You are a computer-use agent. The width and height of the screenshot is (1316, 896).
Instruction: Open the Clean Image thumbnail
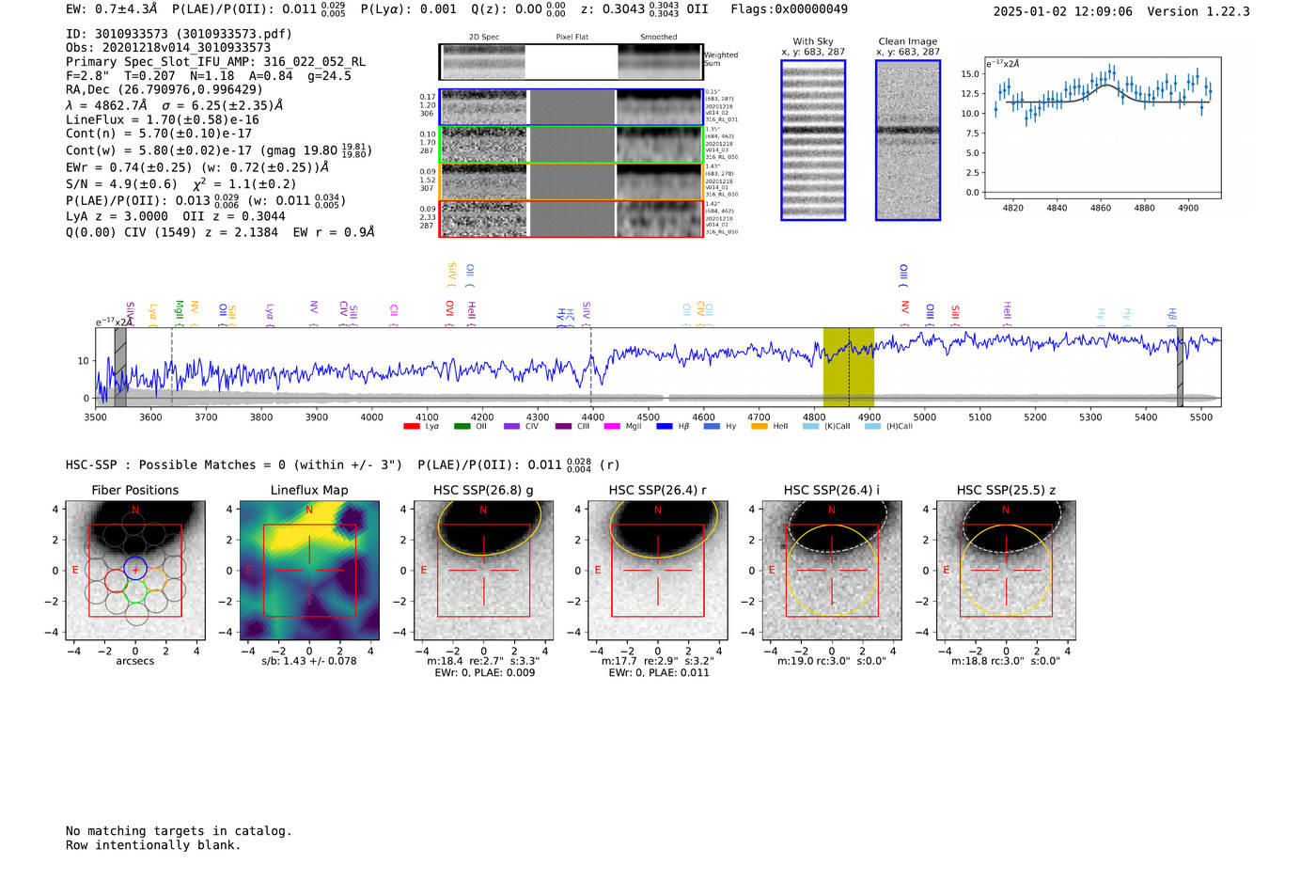click(908, 140)
